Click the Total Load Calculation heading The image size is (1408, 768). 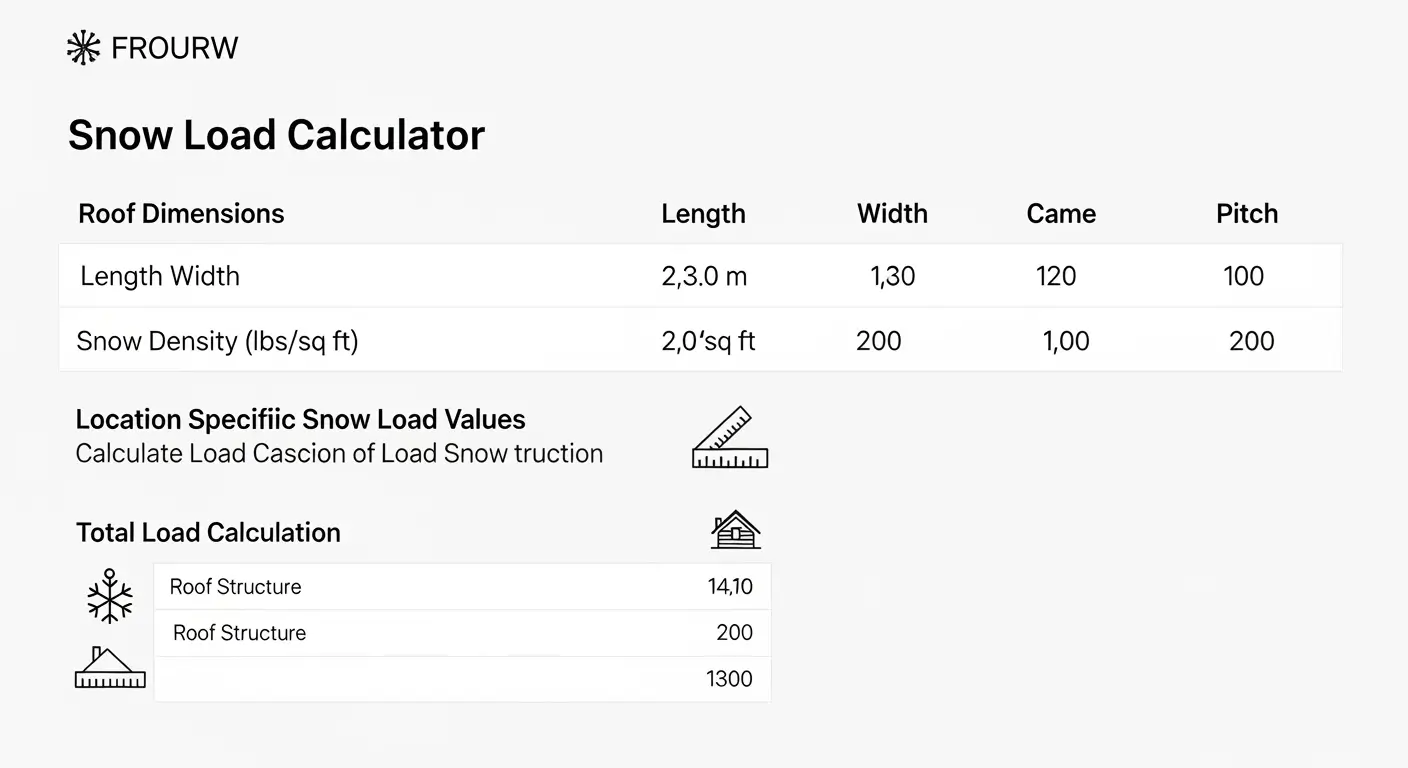[x=208, y=532]
